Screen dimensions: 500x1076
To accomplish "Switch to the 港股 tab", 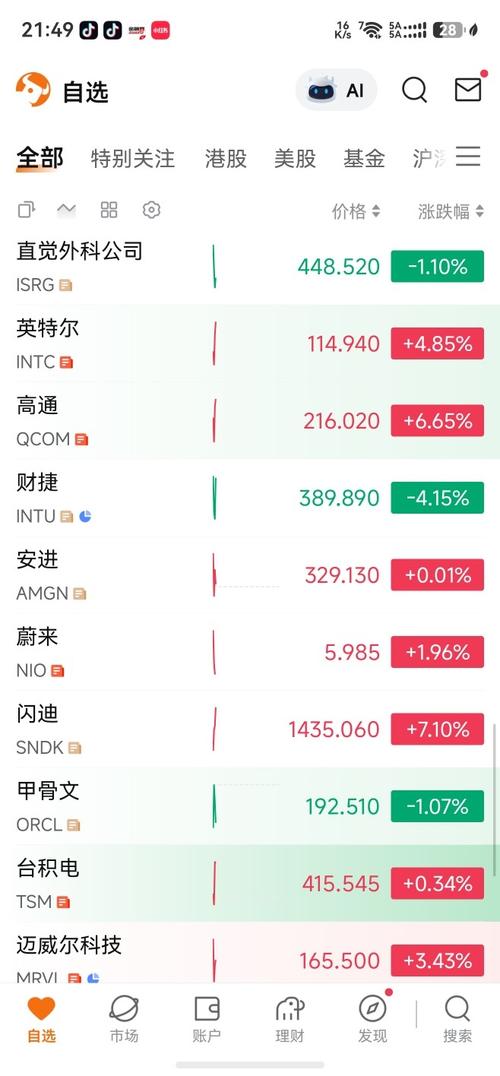I will click(x=226, y=159).
